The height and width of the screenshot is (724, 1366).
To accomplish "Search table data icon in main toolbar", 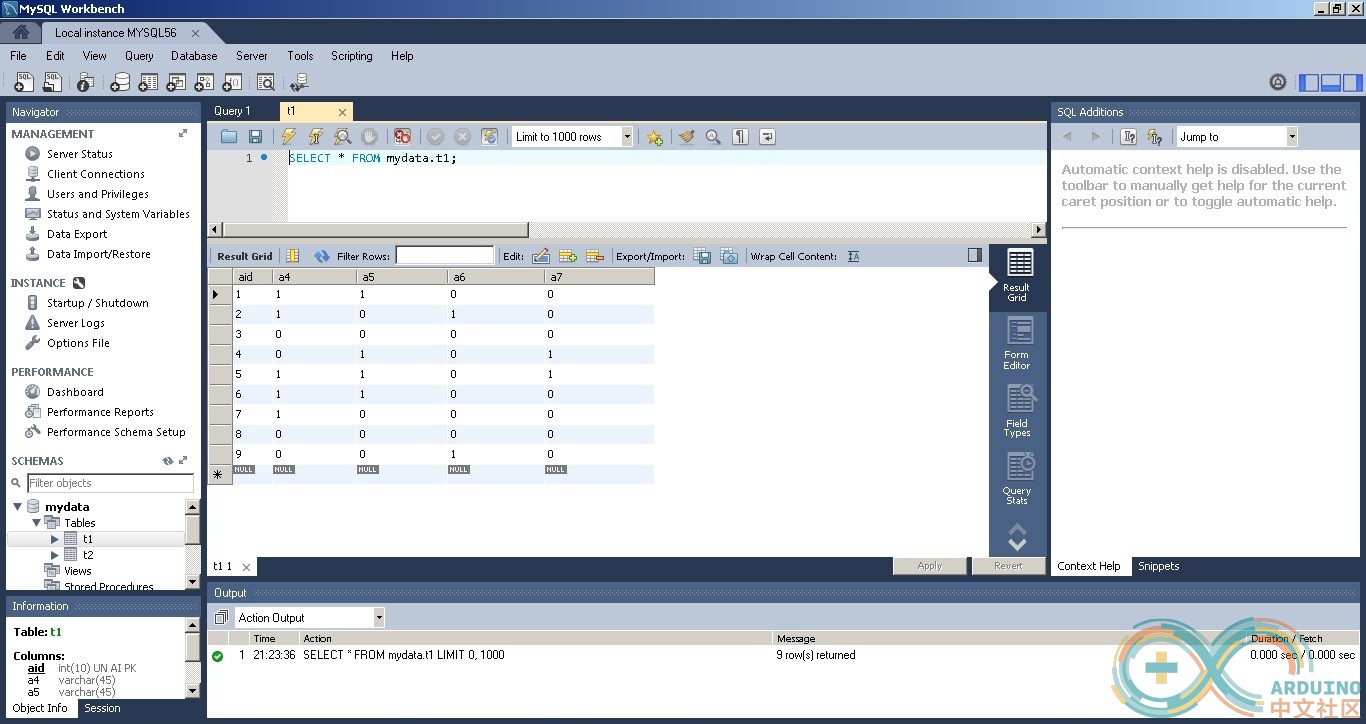I will coord(265,82).
